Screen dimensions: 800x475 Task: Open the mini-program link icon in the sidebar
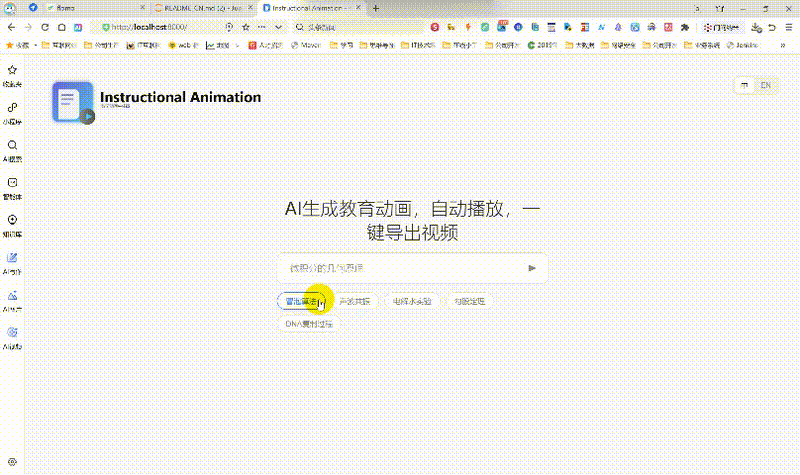coord(12,108)
